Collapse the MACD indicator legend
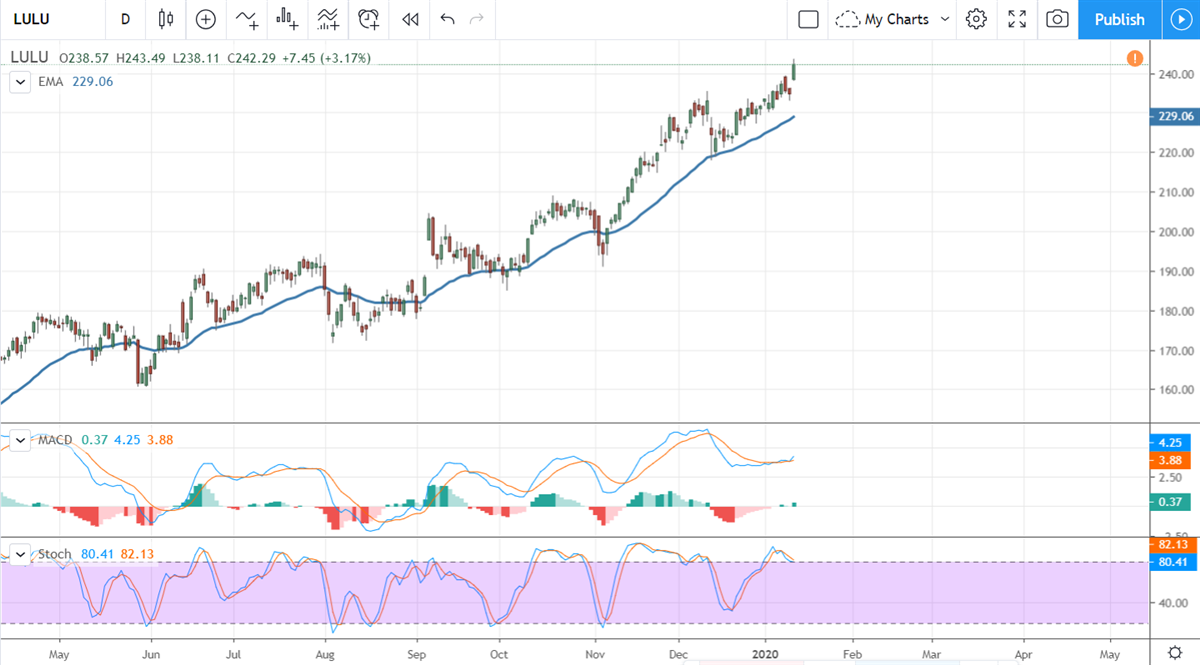The image size is (1200, 665). [19, 440]
